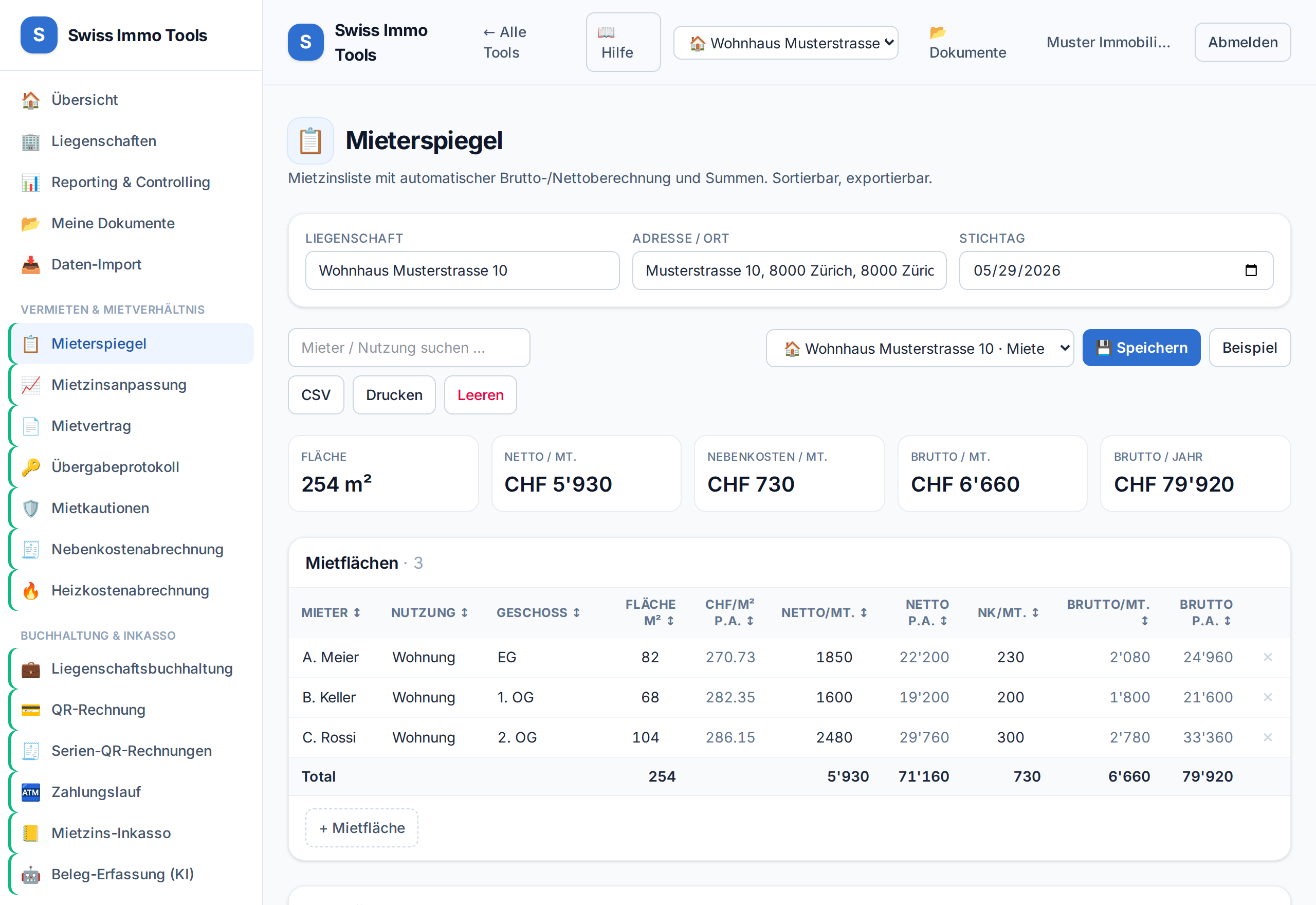The width and height of the screenshot is (1316, 905).
Task: Click the Heizkostenabrechnung flame icon
Action: coord(31,591)
